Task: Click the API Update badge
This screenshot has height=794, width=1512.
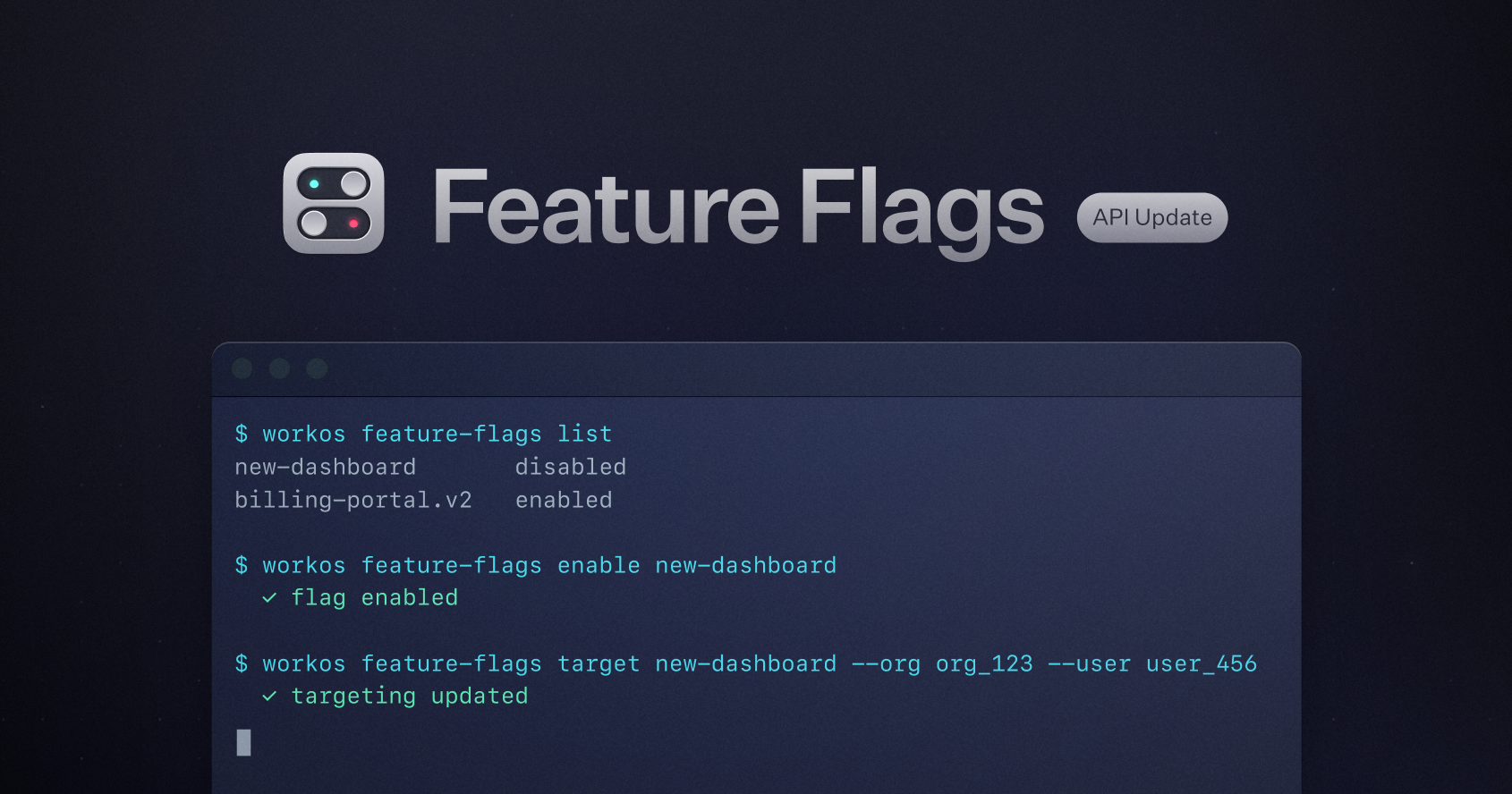Action: (x=1152, y=217)
